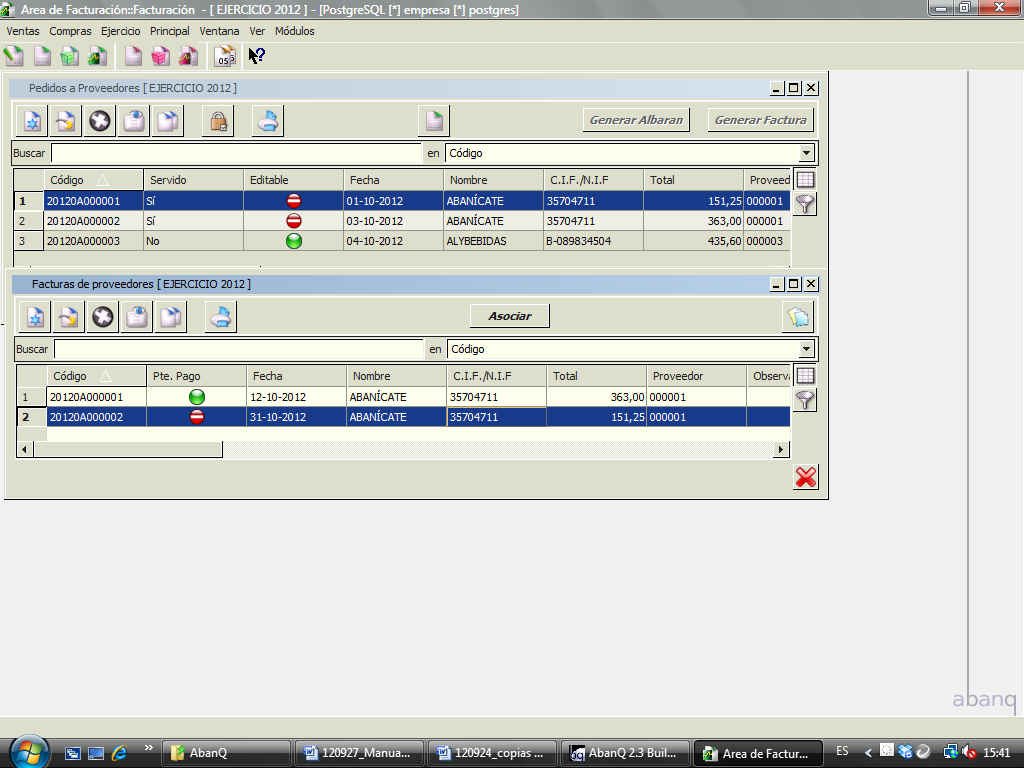The width and height of the screenshot is (1024, 768).
Task: Select order row 20120A000003 in Pedidos
Action: tap(402, 241)
